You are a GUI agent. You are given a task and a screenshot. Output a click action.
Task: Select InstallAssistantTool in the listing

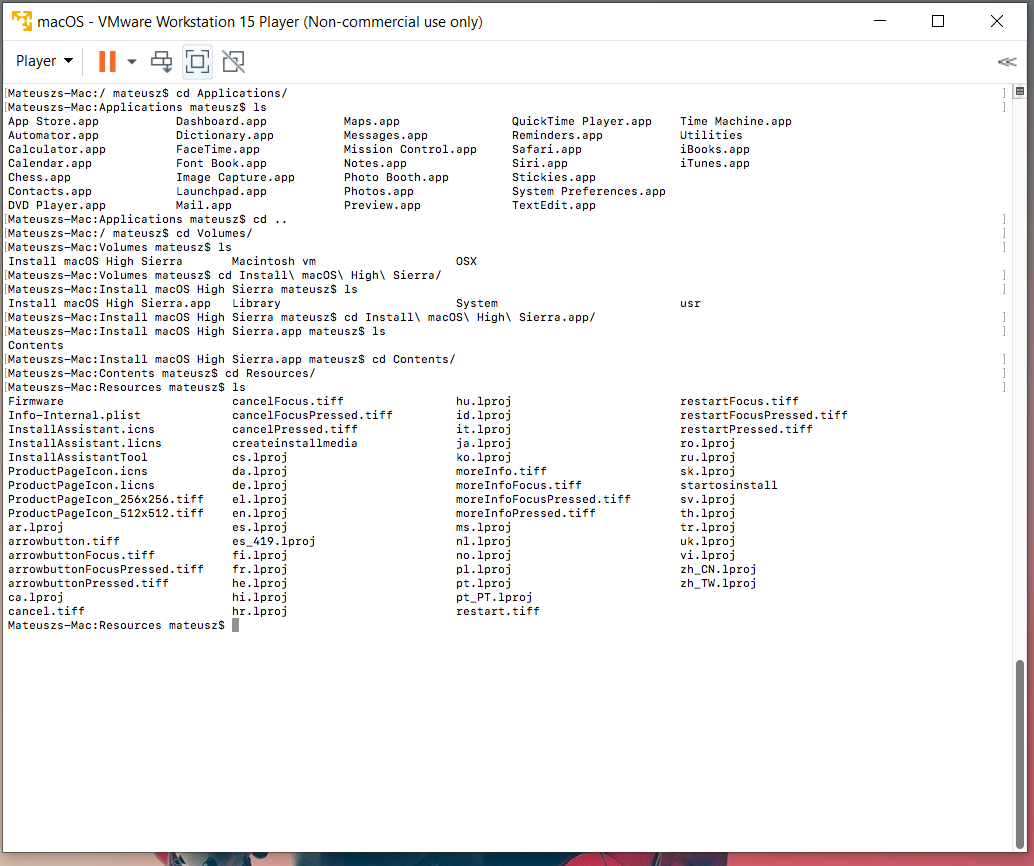(x=78, y=457)
